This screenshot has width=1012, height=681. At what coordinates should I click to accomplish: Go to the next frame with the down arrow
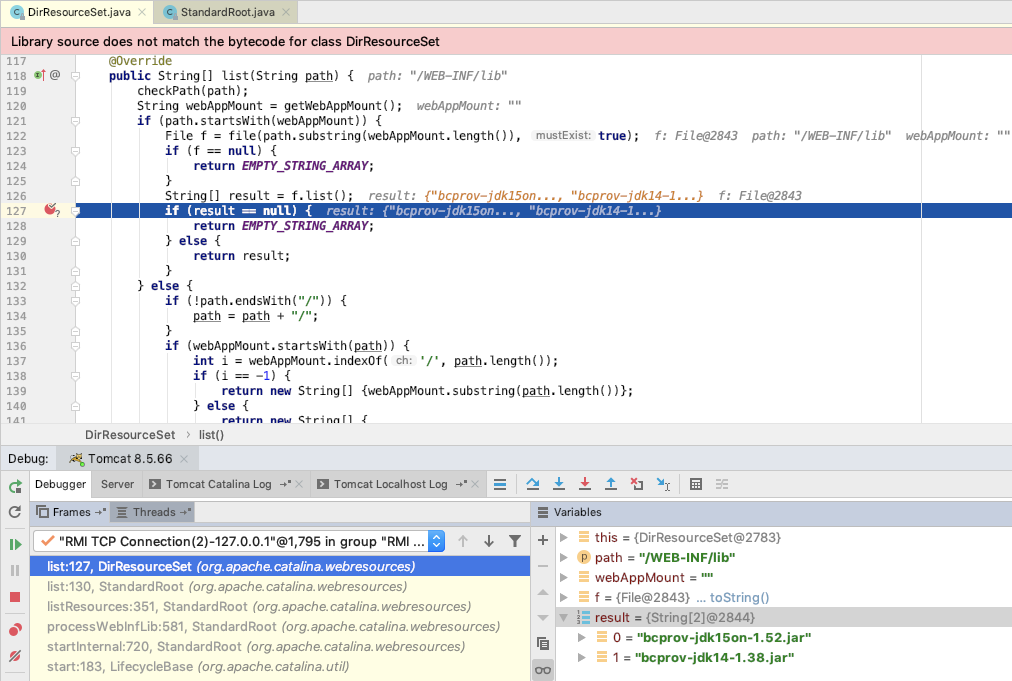click(489, 541)
